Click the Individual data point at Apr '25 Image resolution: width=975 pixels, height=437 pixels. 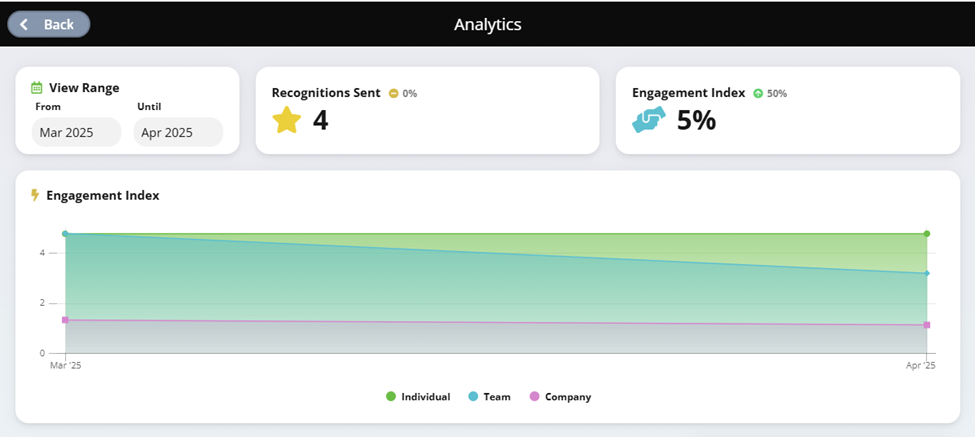[x=926, y=234]
